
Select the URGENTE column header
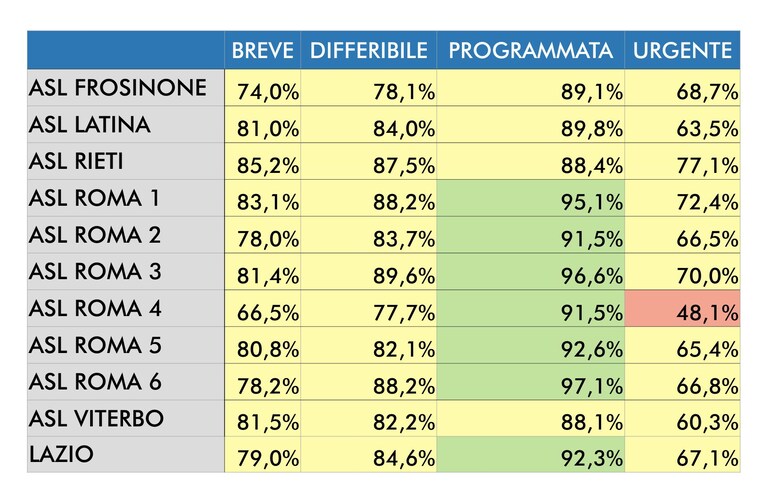pyautogui.click(x=682, y=50)
